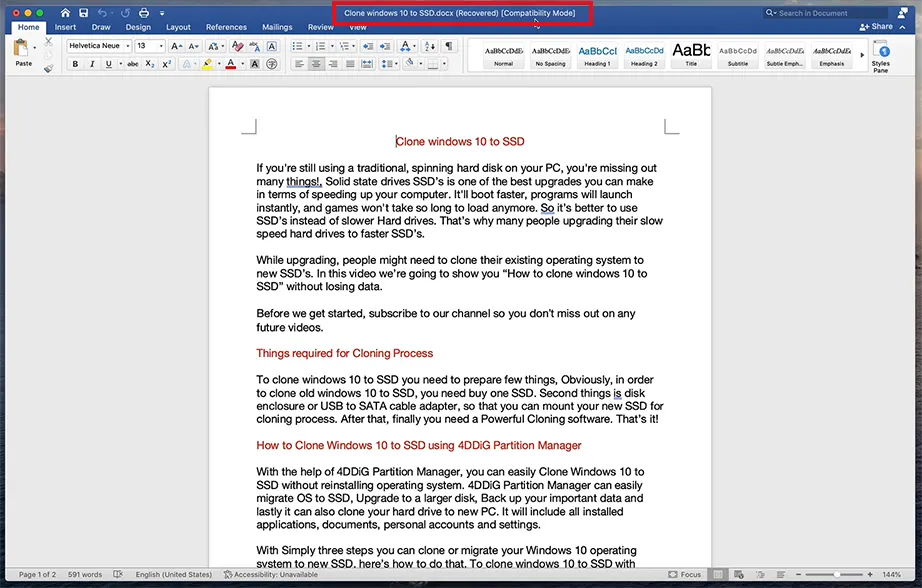Increase font size with the larger A icon
The height and width of the screenshot is (588, 922).
pyautogui.click(x=176, y=46)
